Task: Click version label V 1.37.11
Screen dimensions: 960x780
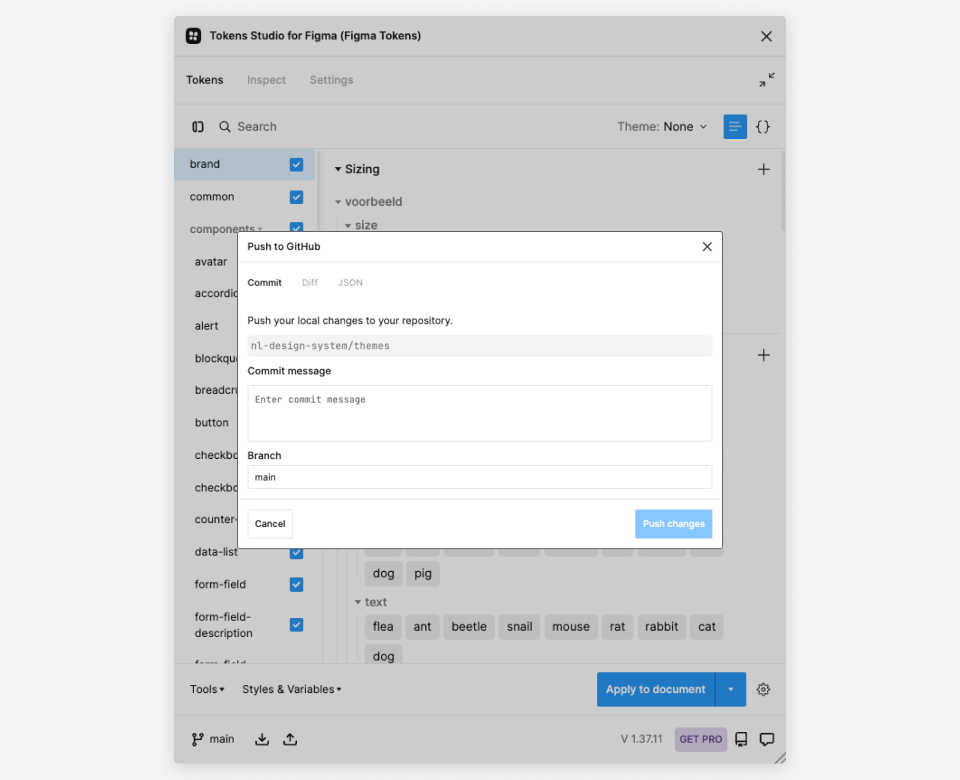Action: point(642,739)
